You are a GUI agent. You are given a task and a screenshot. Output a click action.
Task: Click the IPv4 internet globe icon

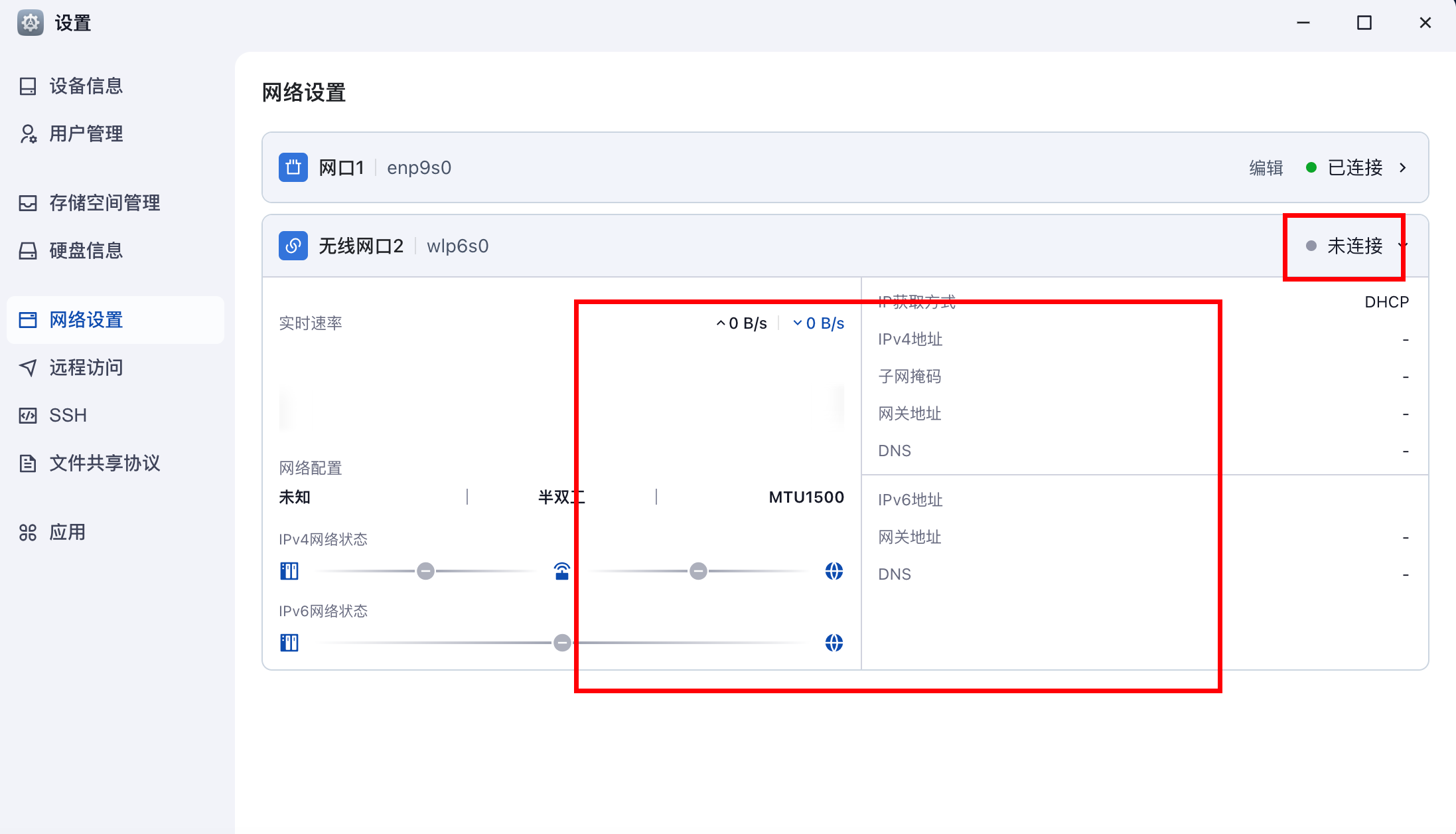[x=834, y=571]
